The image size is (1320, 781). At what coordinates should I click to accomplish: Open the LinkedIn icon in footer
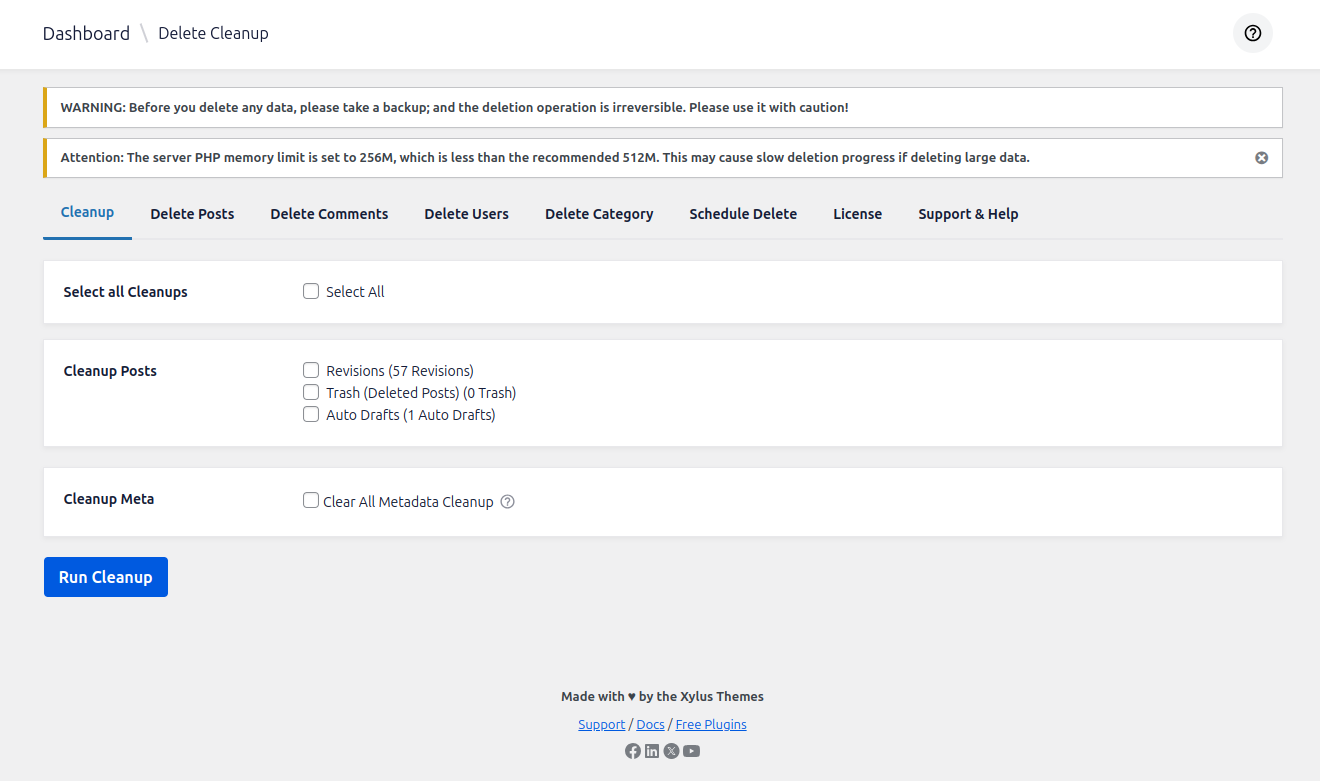652,751
